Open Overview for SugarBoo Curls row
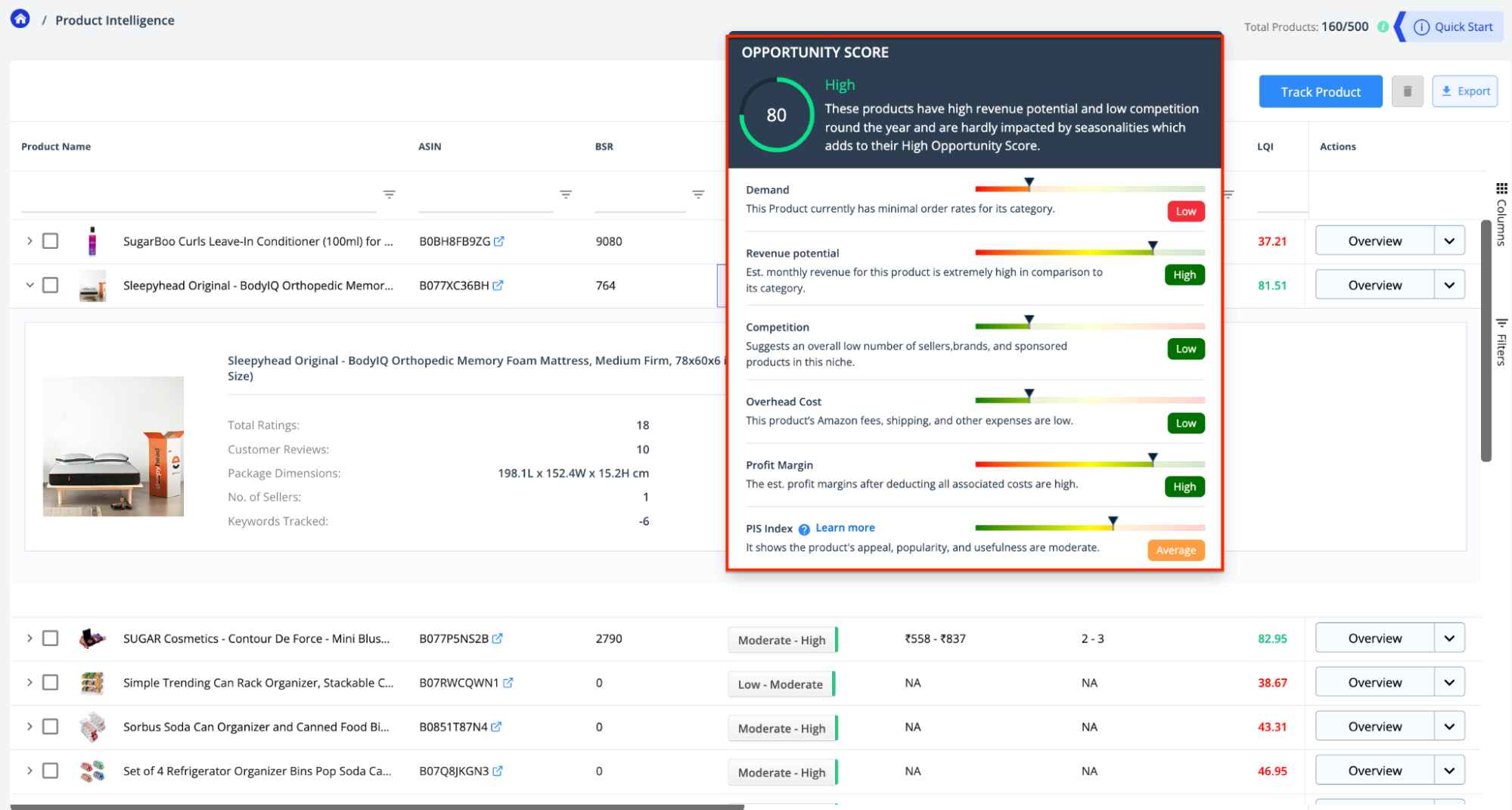This screenshot has width=1512, height=810. pyautogui.click(x=1374, y=241)
